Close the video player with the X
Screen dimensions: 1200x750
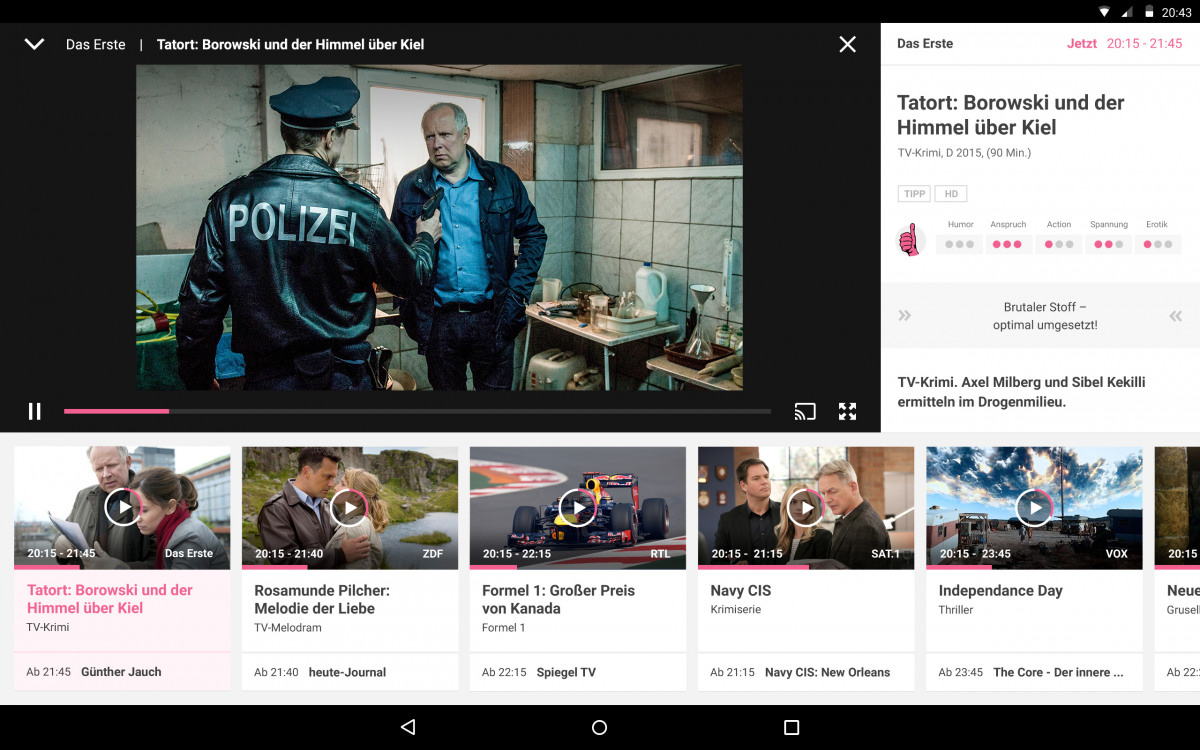[x=847, y=44]
